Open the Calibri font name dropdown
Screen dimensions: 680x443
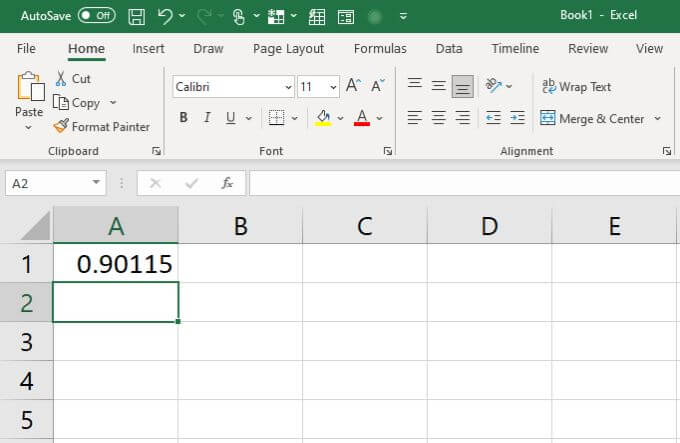coord(288,87)
